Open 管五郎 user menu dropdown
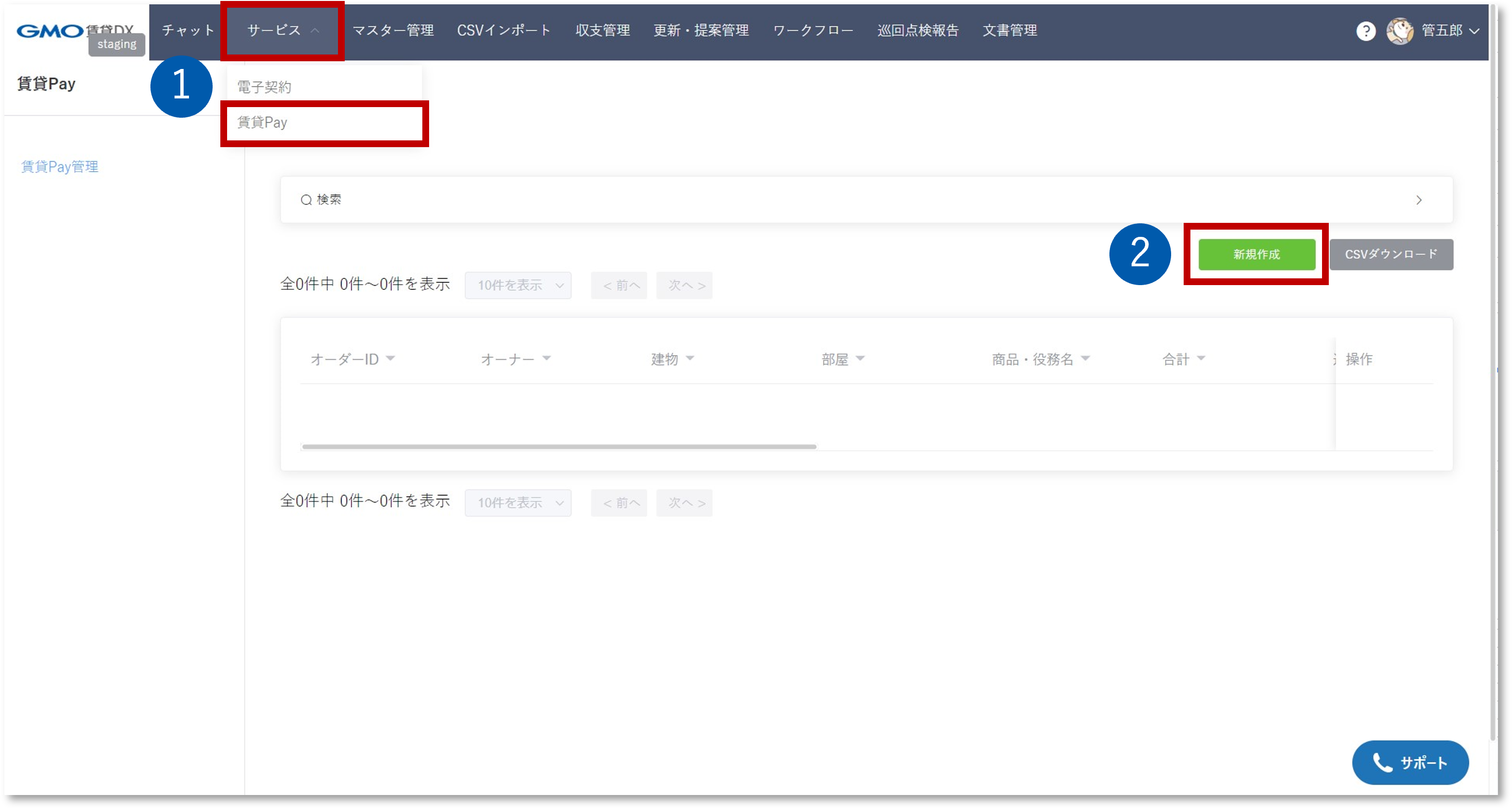 click(1450, 30)
